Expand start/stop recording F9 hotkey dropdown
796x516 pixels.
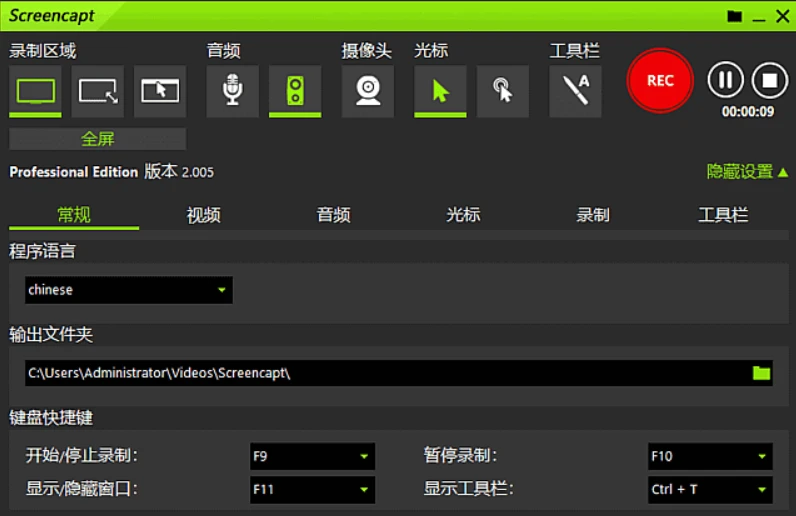312,456
